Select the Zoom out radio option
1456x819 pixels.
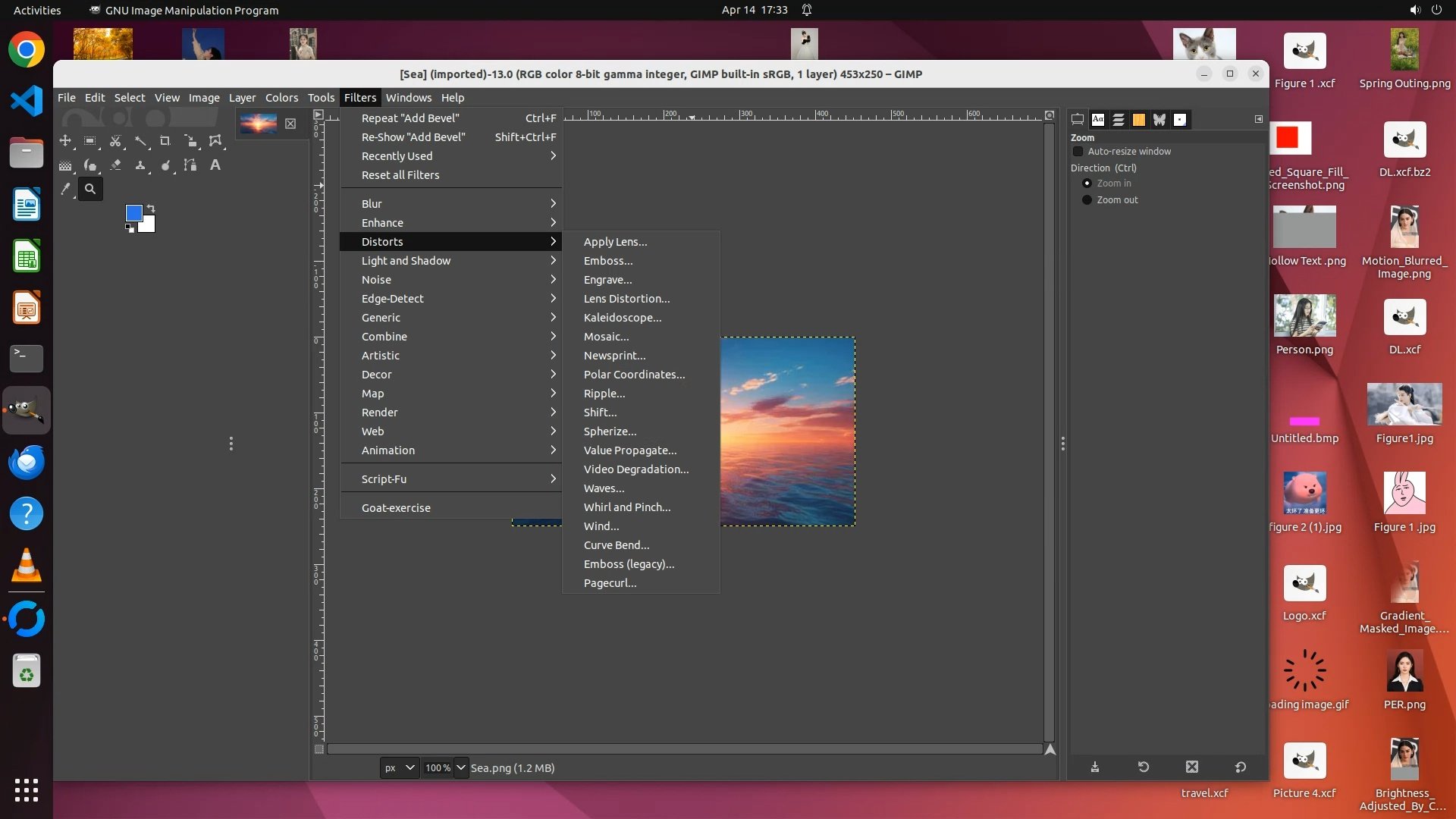[x=1087, y=200]
